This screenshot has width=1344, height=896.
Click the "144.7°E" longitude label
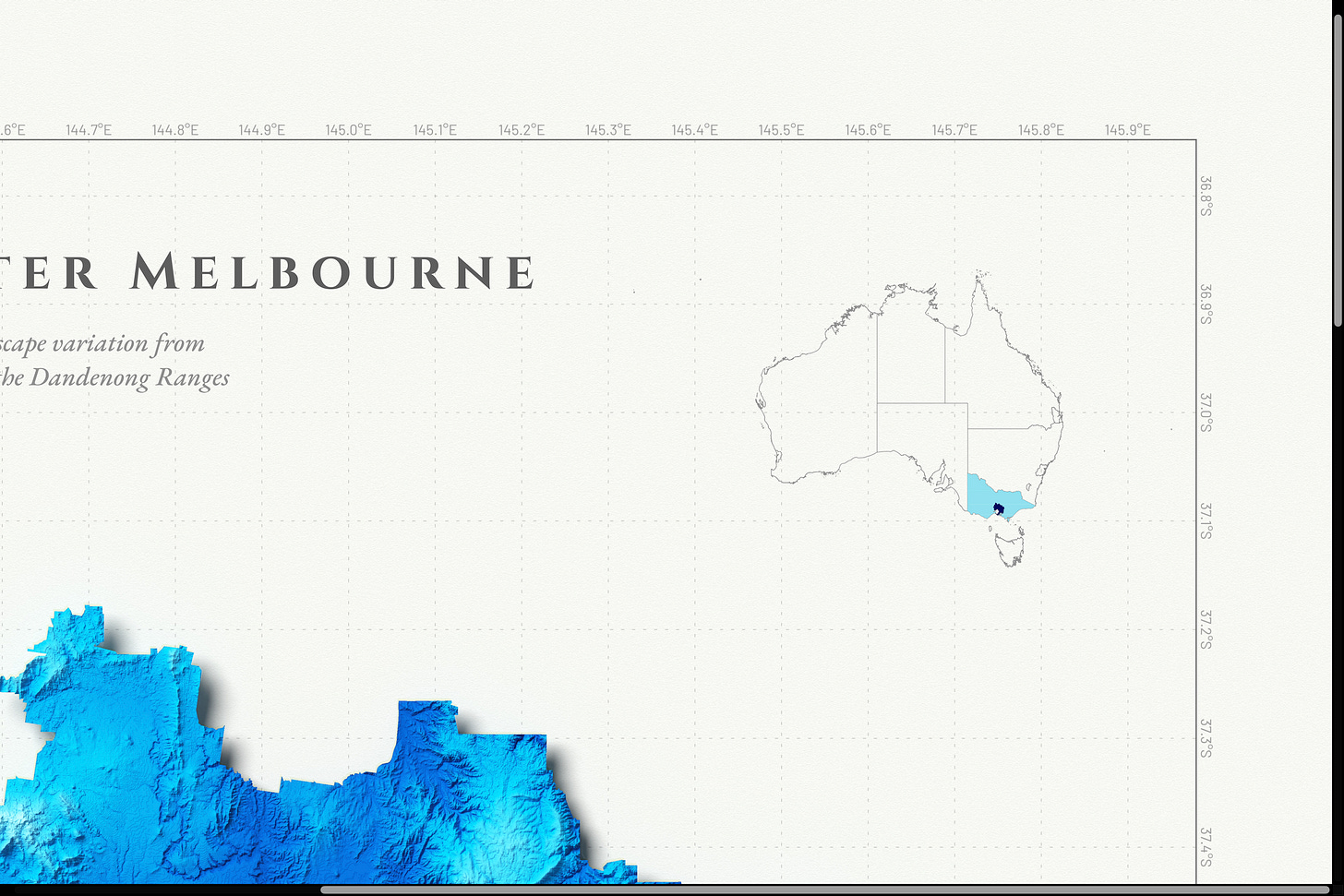coord(89,130)
